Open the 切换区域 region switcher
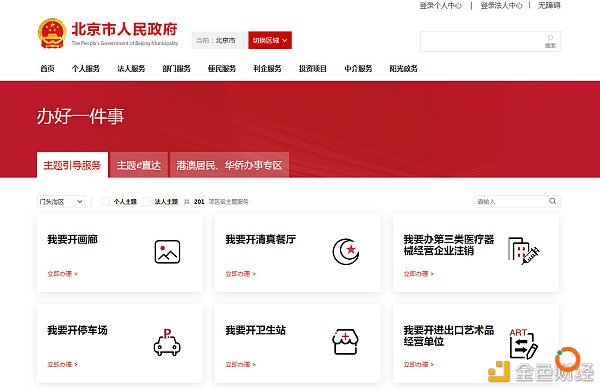The width and height of the screenshot is (600, 388). click(270, 40)
